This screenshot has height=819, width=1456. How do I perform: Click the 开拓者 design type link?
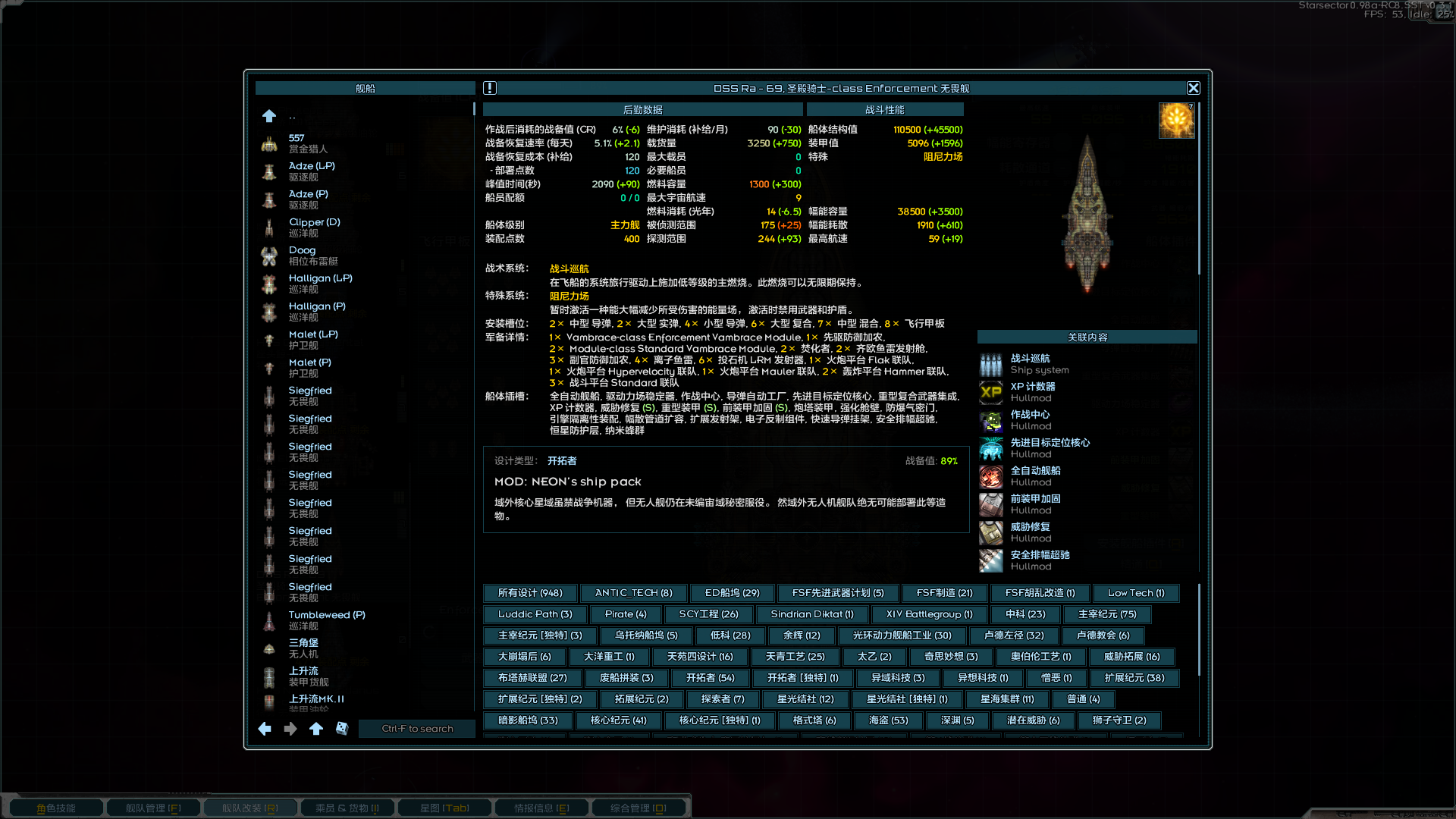tap(562, 461)
